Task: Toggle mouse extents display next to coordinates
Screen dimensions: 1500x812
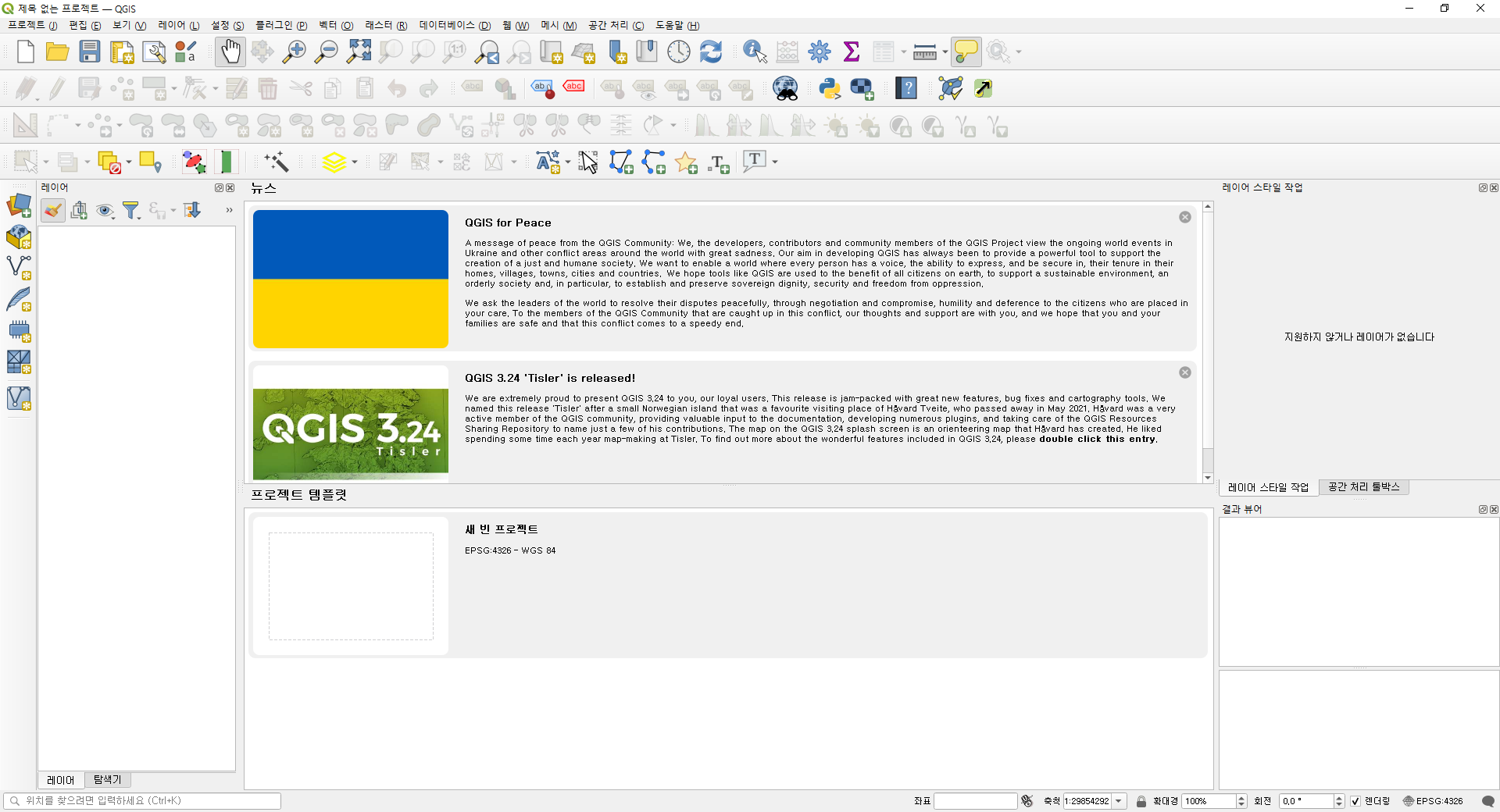Action: pos(1027,801)
